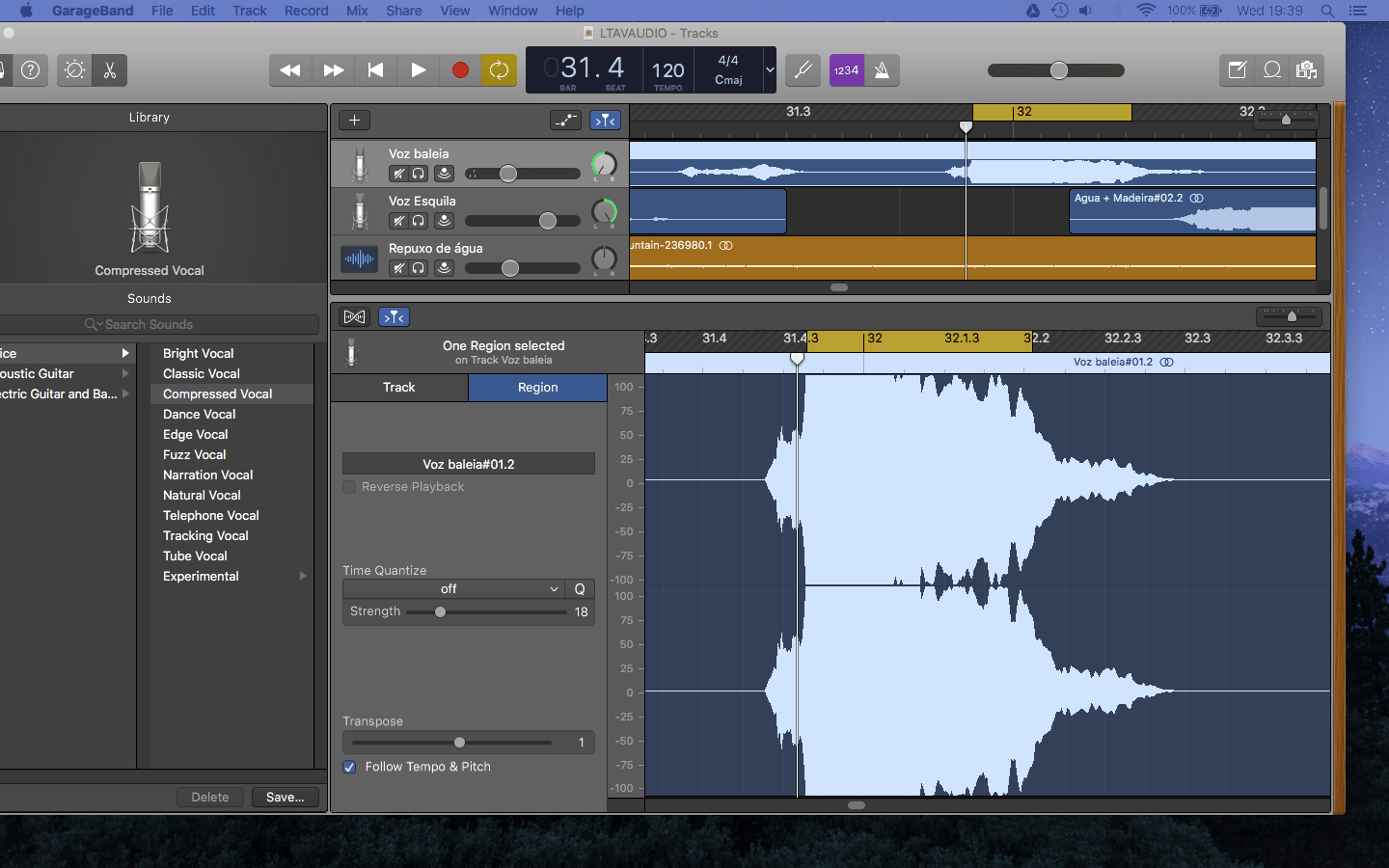Toggle the editor Flex scissors-bowtie button
The width and height of the screenshot is (1389, 868).
[x=354, y=317]
